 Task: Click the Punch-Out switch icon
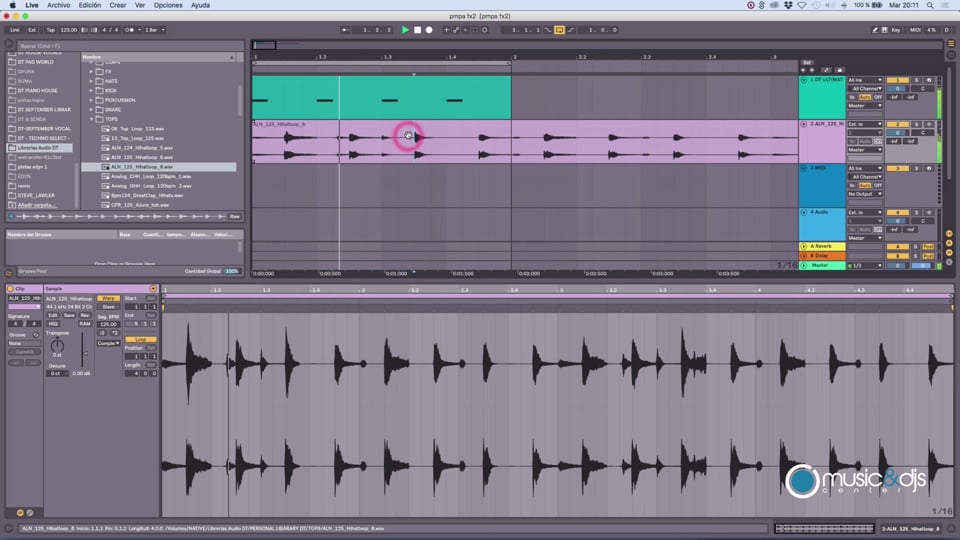click(571, 29)
